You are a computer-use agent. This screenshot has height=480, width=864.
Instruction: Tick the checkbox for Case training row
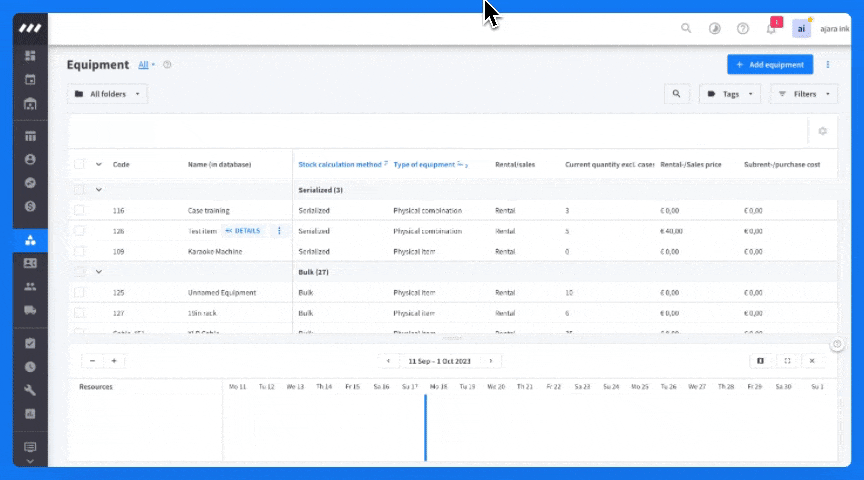pyautogui.click(x=79, y=210)
